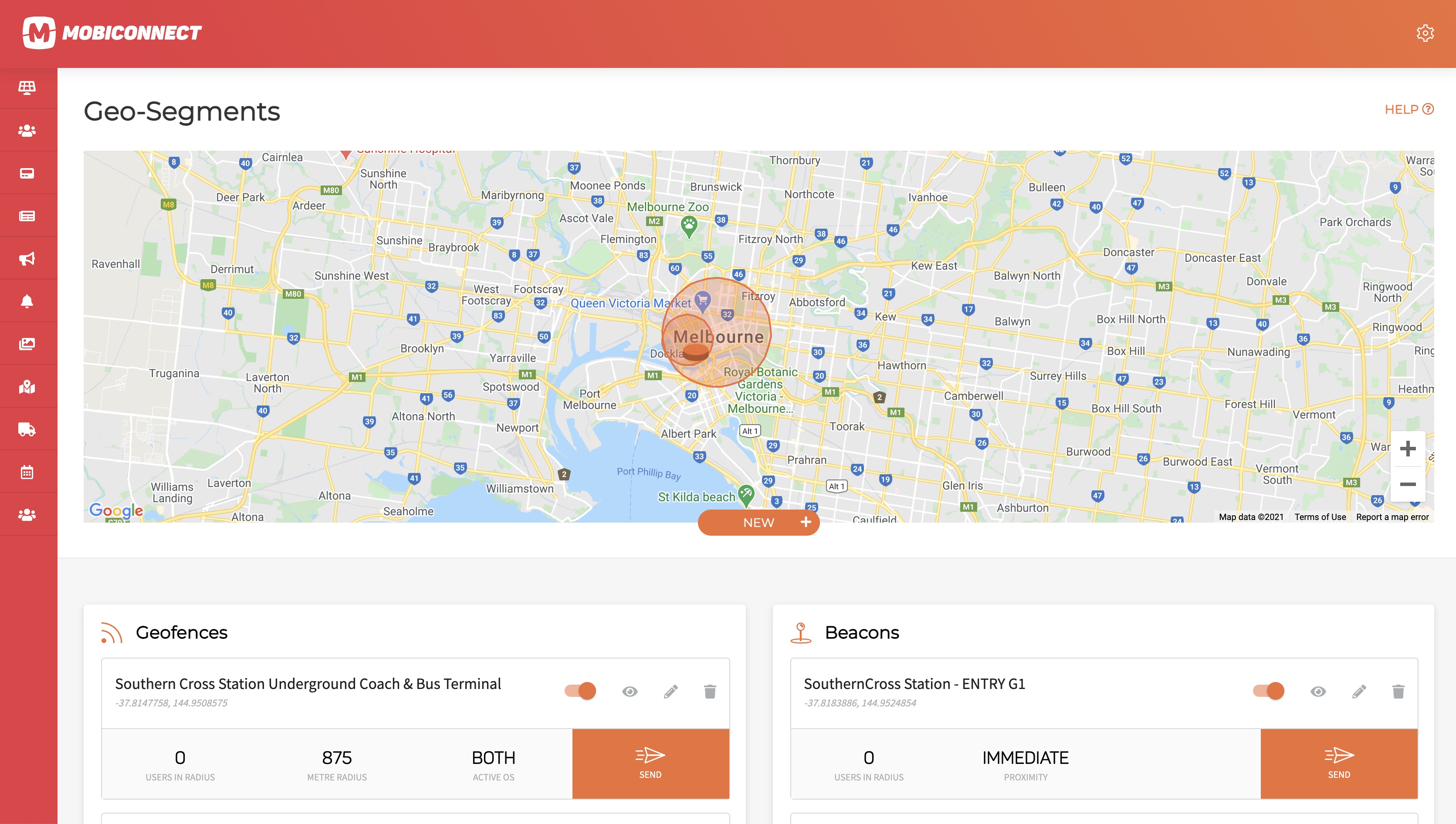Click the megaphone campaigns sidebar icon

pos(27,259)
